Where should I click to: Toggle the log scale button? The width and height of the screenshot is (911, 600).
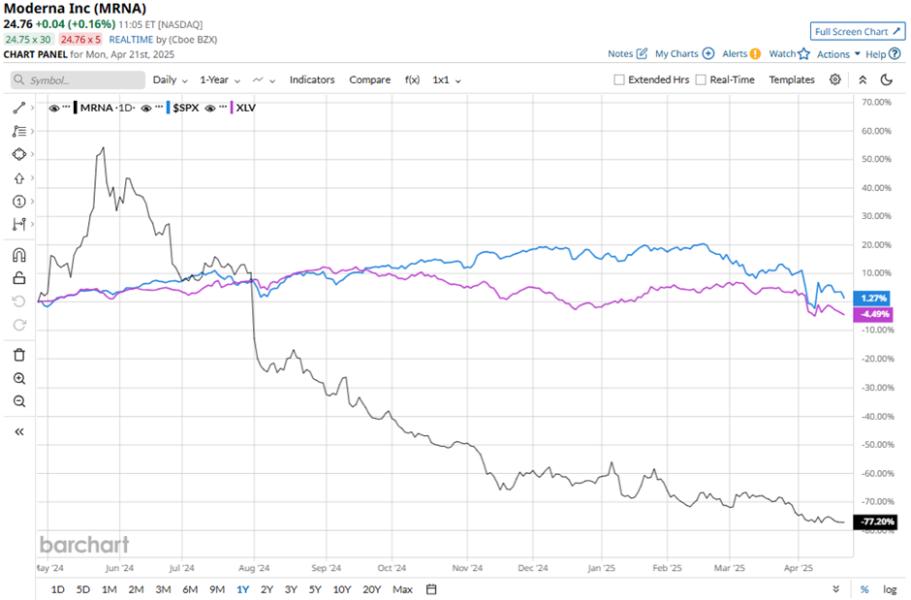[x=890, y=590]
